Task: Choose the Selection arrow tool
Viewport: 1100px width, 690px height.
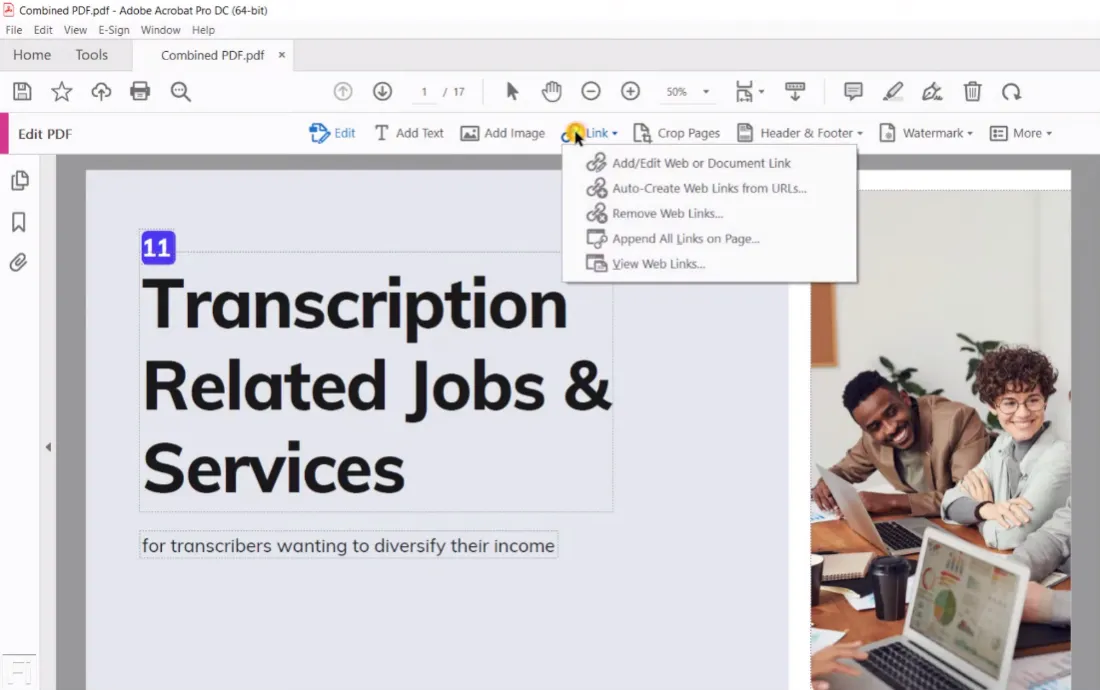Action: [512, 91]
